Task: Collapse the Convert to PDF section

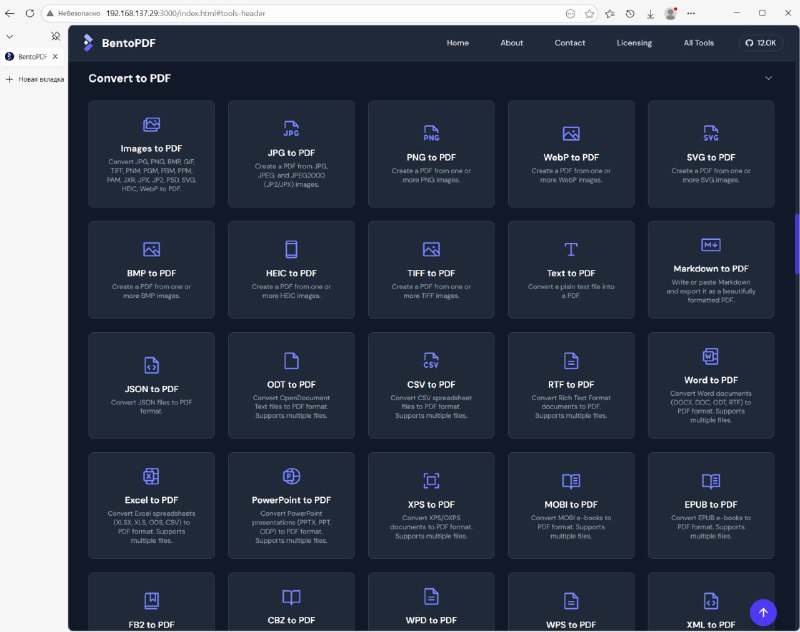Action: [x=768, y=78]
